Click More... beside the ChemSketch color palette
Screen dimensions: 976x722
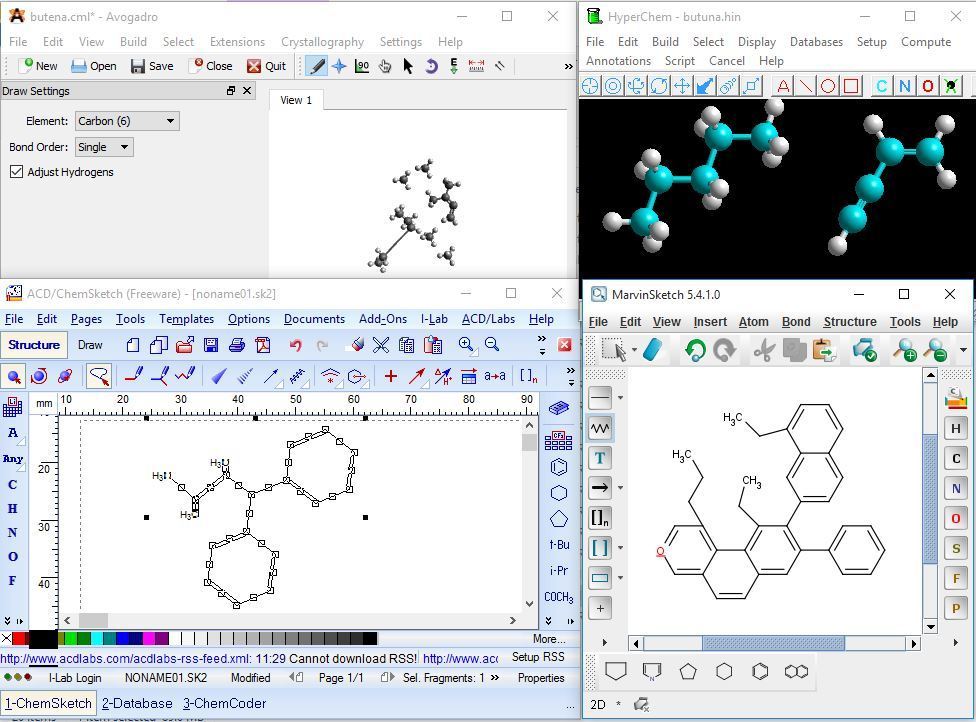pyautogui.click(x=549, y=639)
